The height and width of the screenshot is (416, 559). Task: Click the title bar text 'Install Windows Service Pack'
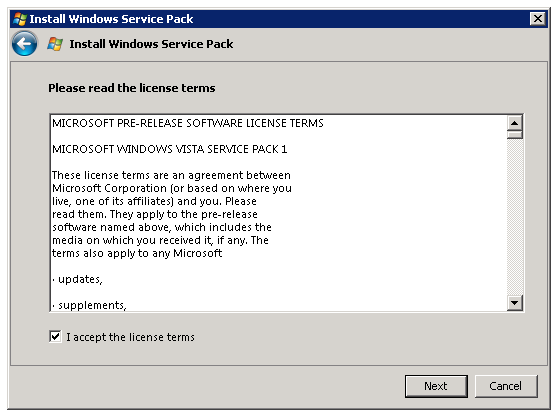(111, 19)
